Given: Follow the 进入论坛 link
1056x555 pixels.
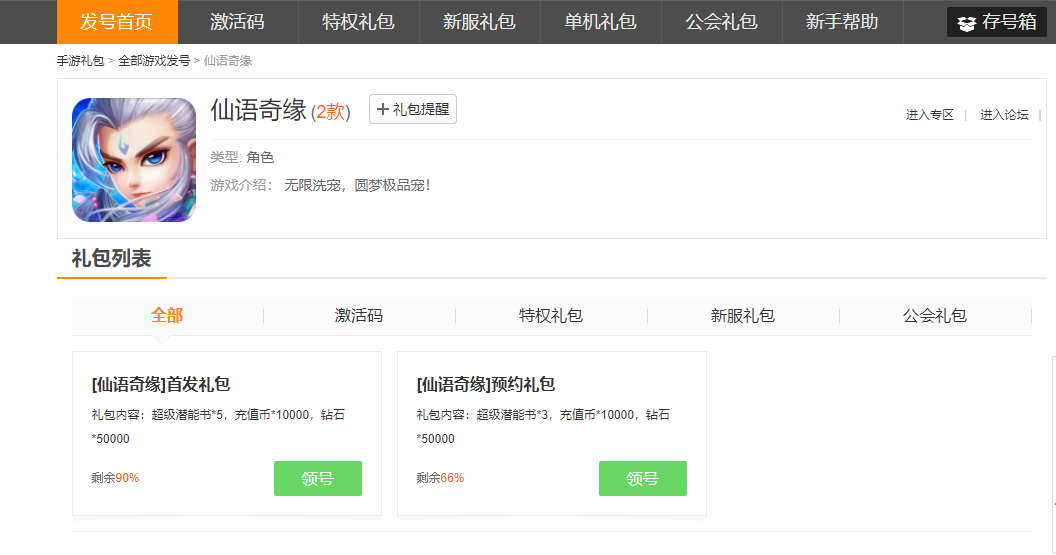Looking at the screenshot, I should [1004, 115].
